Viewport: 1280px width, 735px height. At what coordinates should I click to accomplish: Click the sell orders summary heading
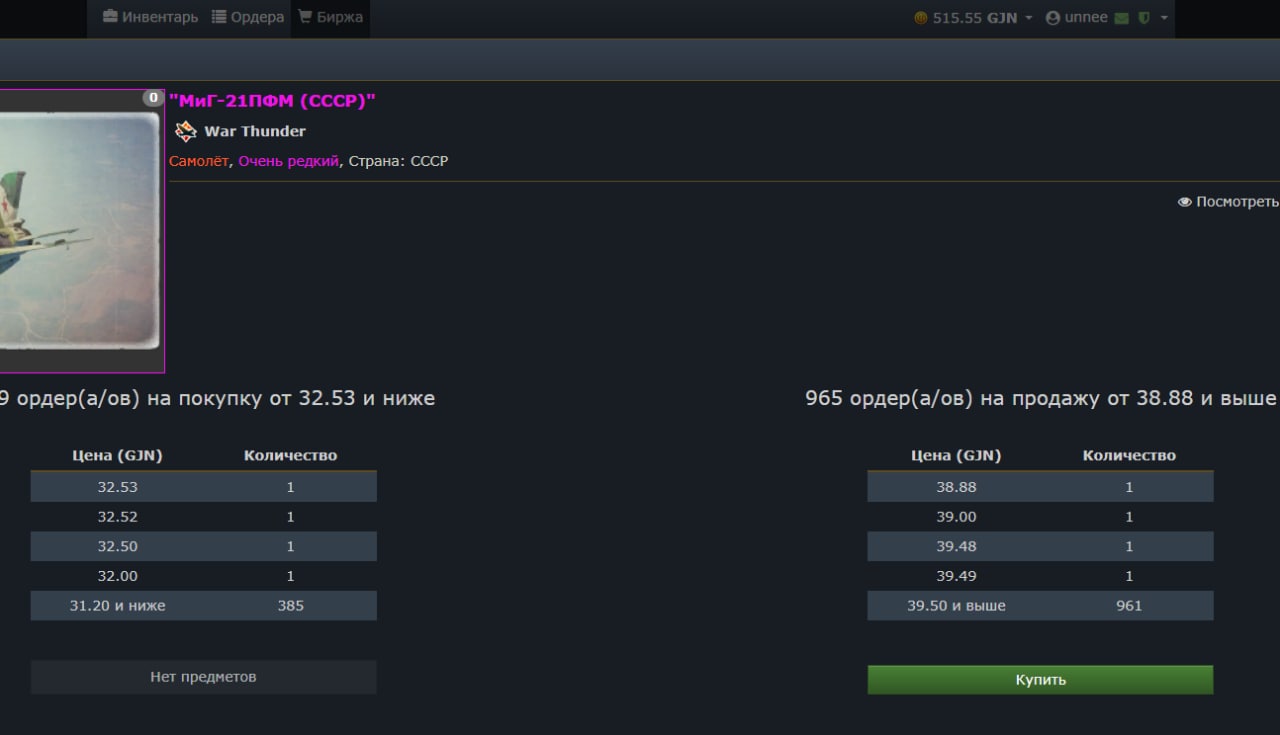pos(1040,398)
